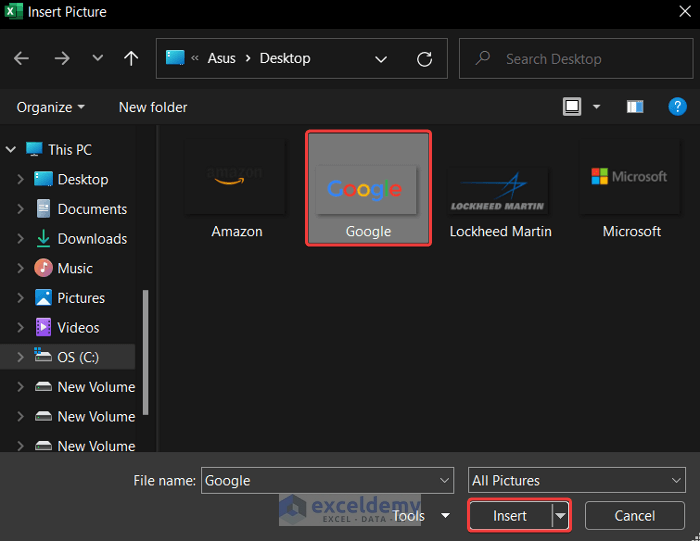Screen dimensions: 700x541
Task: Select the Microsoft image file
Action: pos(631,190)
